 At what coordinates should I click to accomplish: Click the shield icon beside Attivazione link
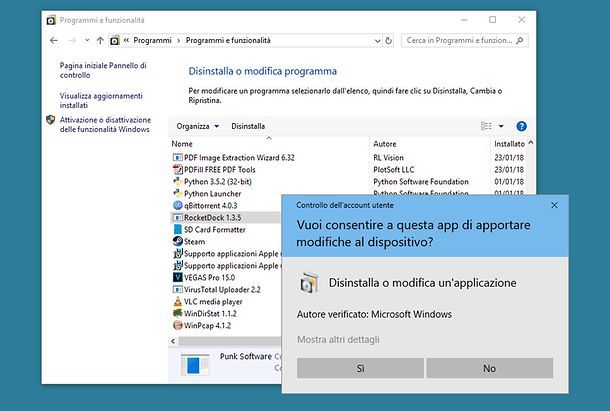(51, 120)
